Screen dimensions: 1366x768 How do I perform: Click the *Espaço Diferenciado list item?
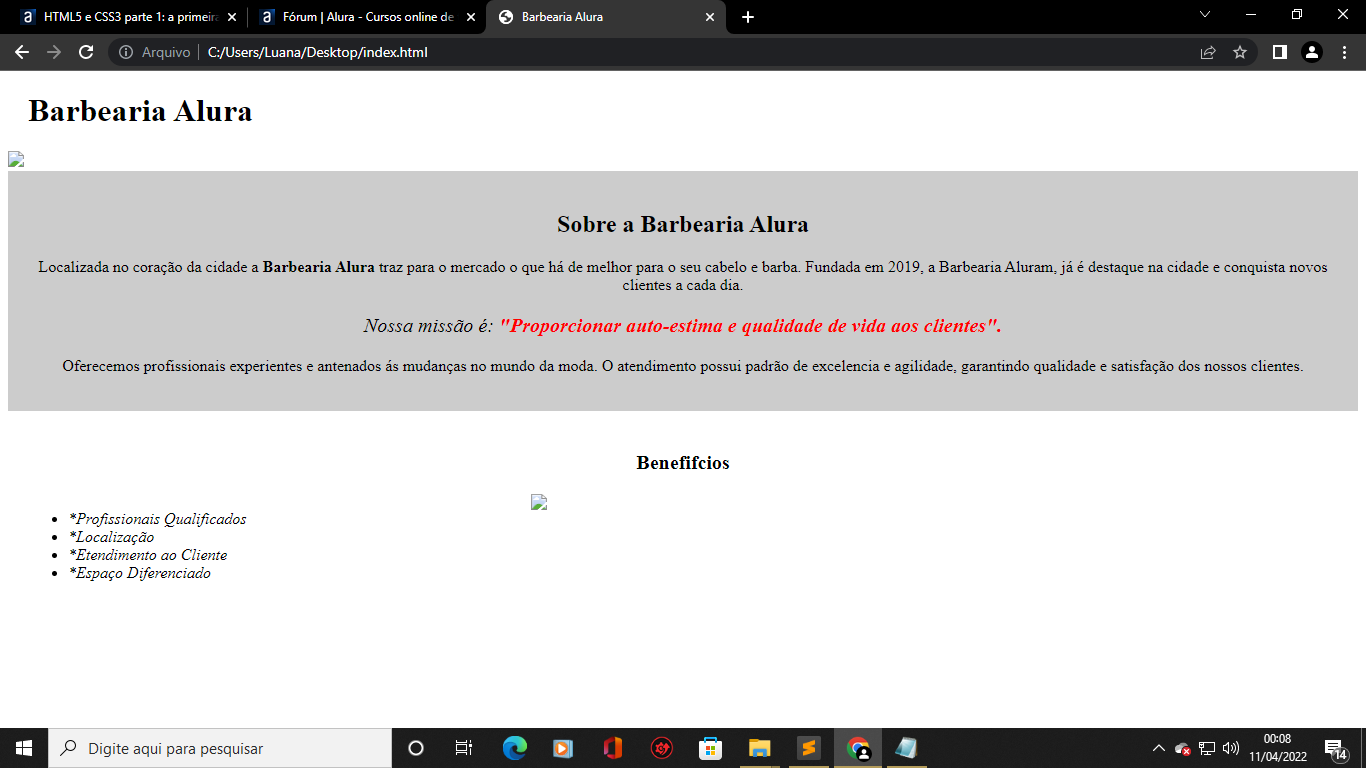coord(140,573)
